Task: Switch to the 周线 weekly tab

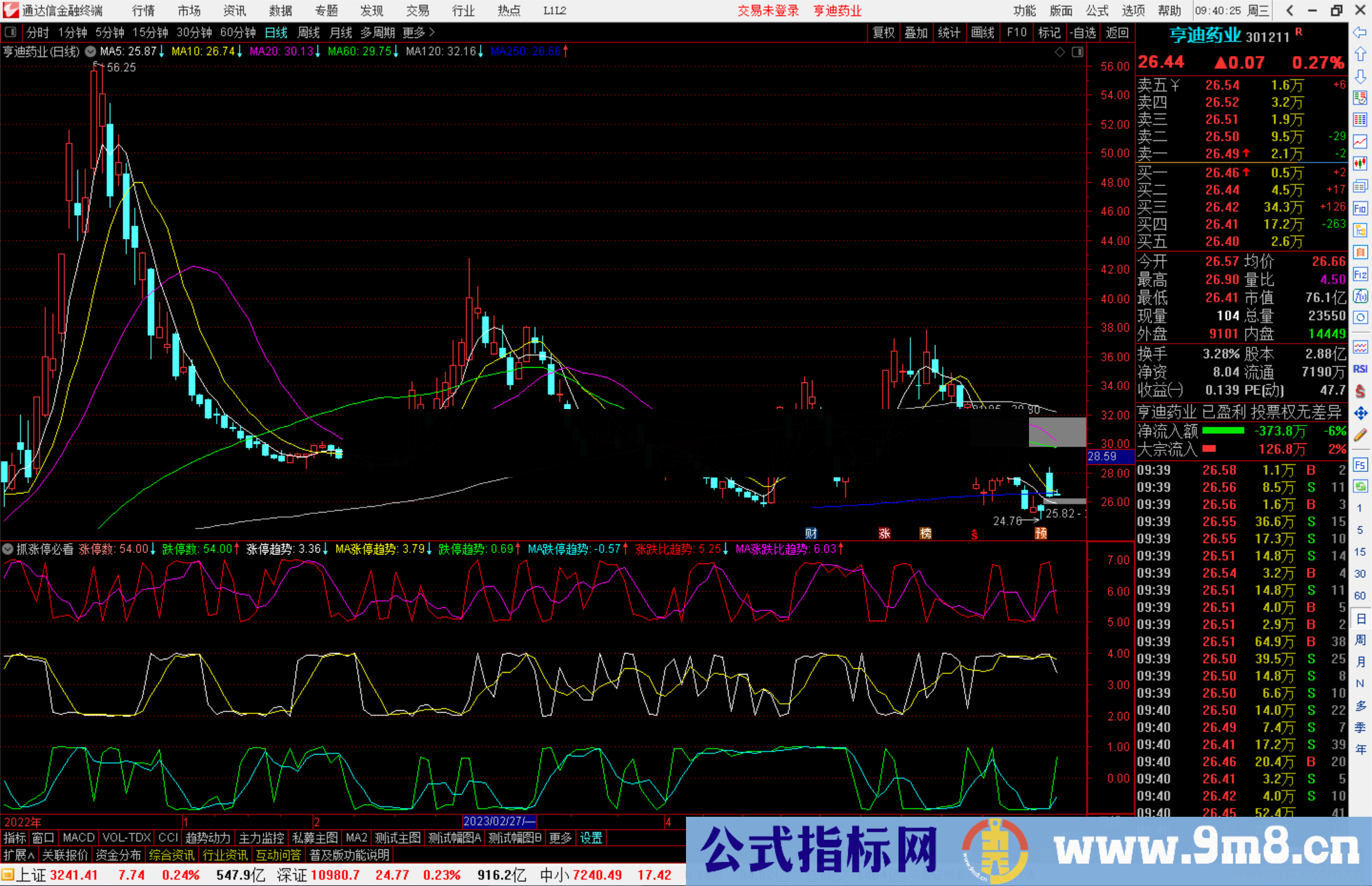Action: pyautogui.click(x=308, y=32)
